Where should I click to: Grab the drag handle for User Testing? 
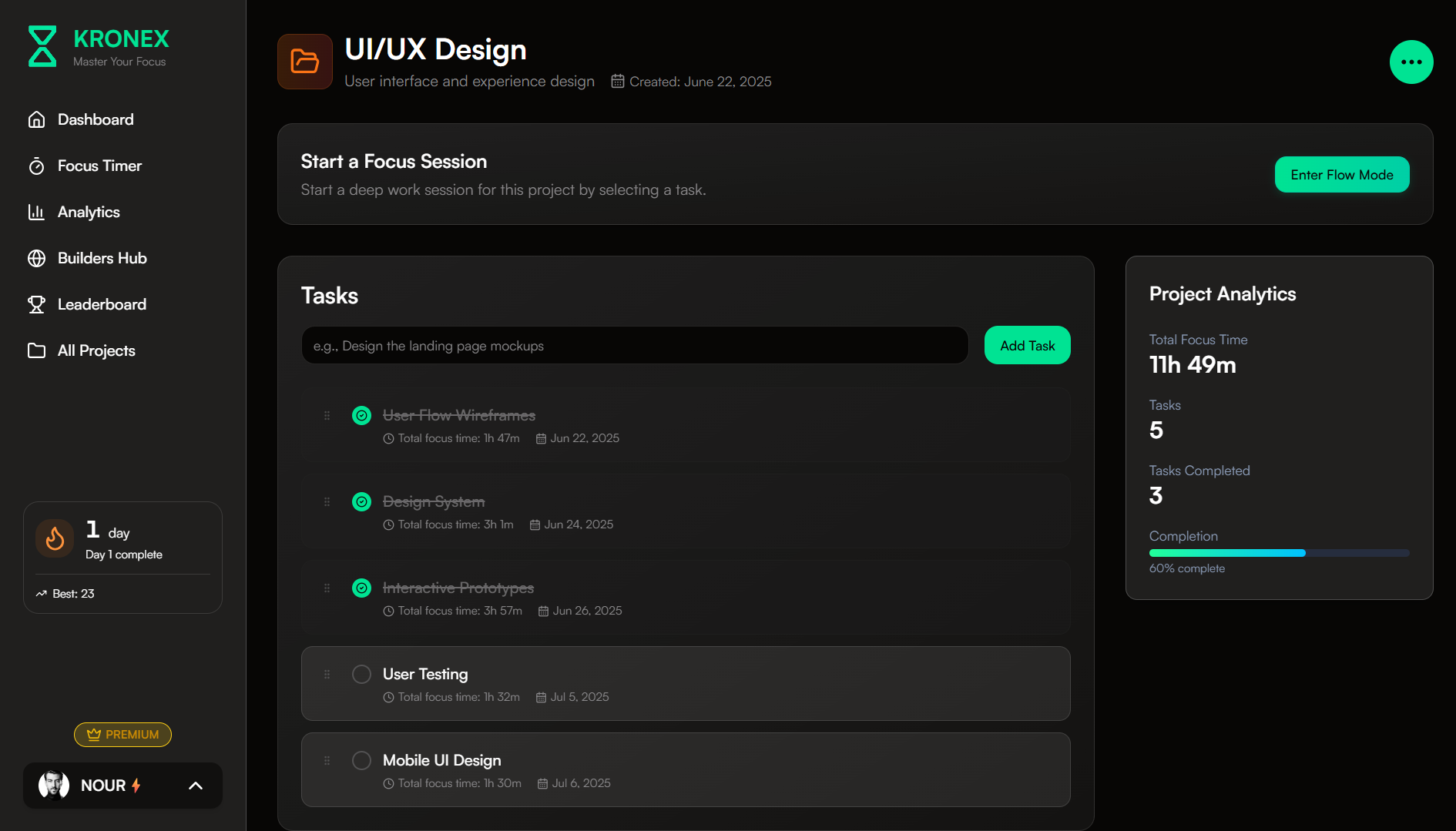click(x=327, y=675)
